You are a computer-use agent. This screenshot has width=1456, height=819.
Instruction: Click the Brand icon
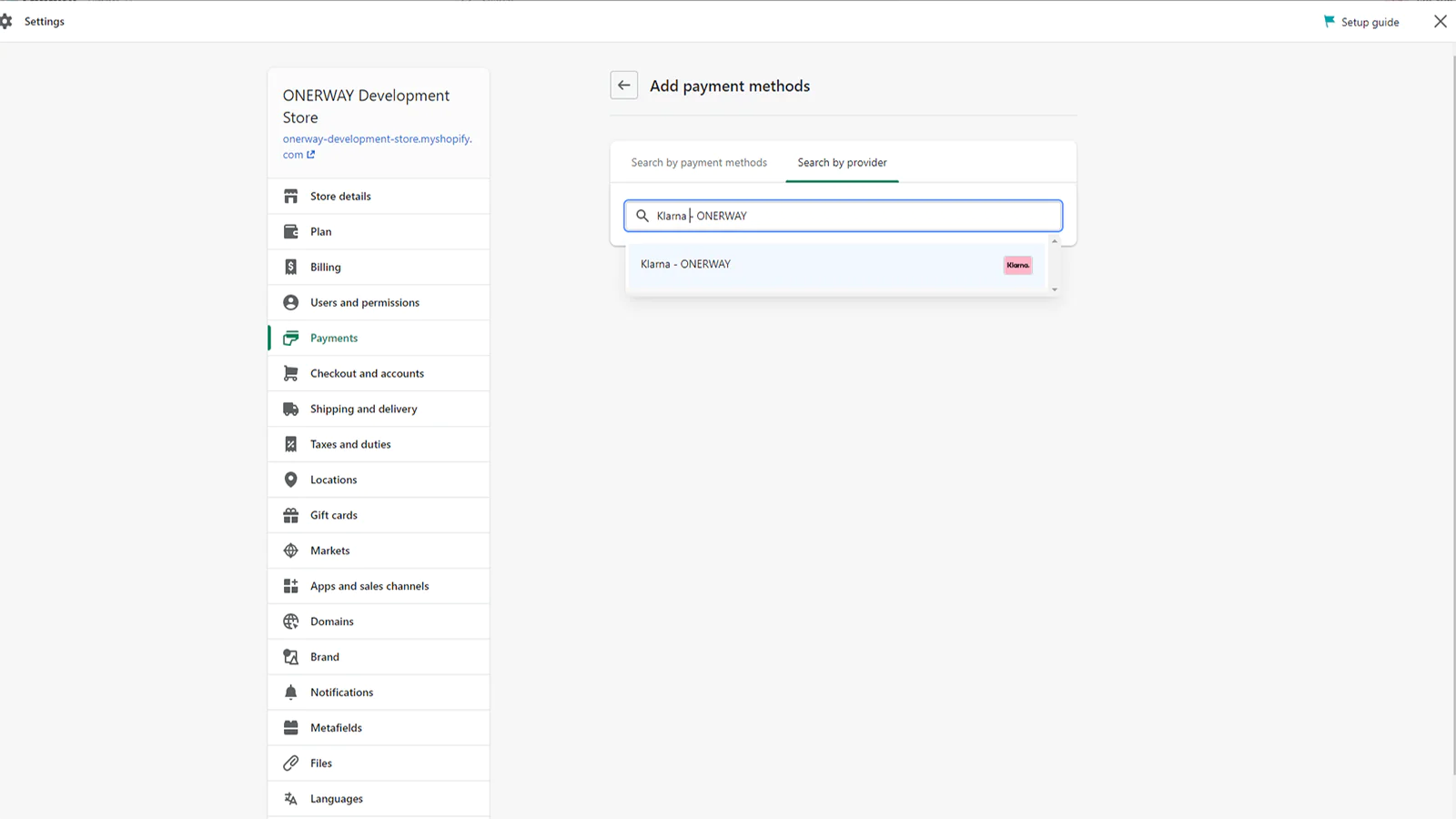click(x=291, y=658)
